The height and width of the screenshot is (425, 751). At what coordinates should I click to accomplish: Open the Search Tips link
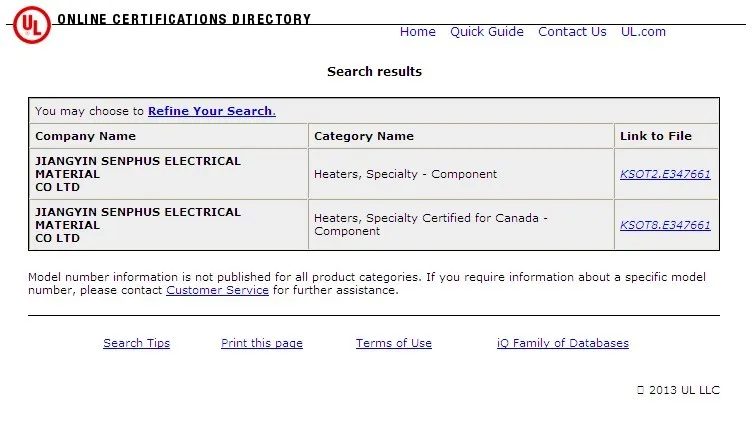[x=136, y=343]
